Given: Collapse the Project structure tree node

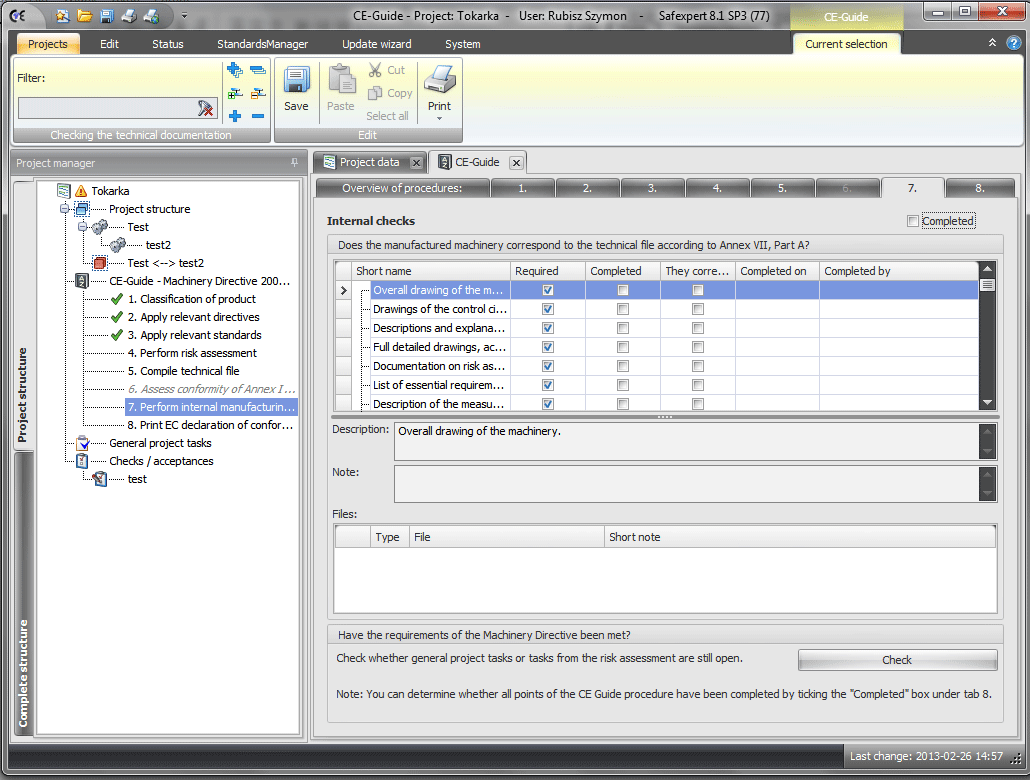Looking at the screenshot, I should (66, 209).
